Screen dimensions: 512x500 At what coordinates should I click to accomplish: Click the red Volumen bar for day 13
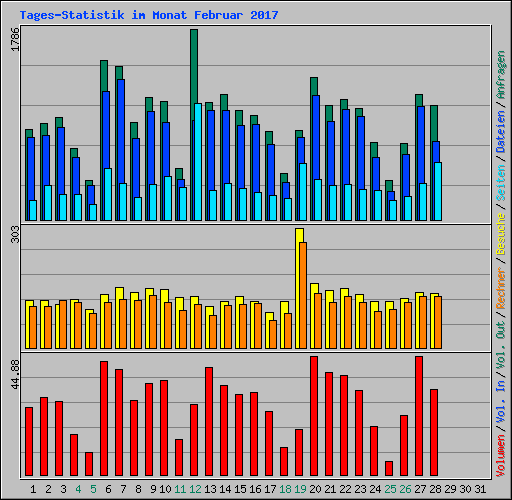click(x=209, y=422)
